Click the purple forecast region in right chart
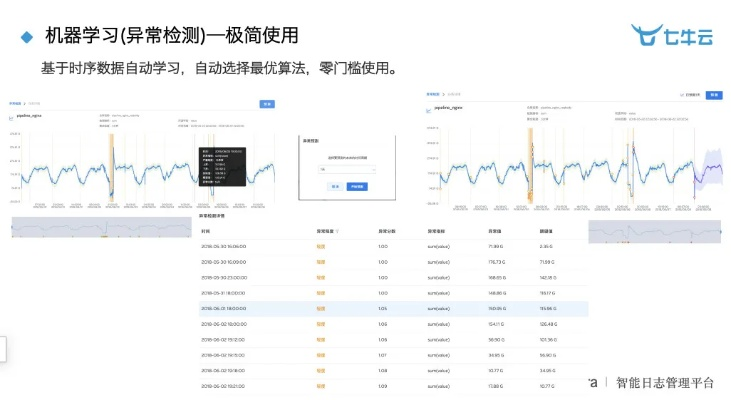Image resolution: width=731 pixels, height=400 pixels. pyautogui.click(x=712, y=165)
